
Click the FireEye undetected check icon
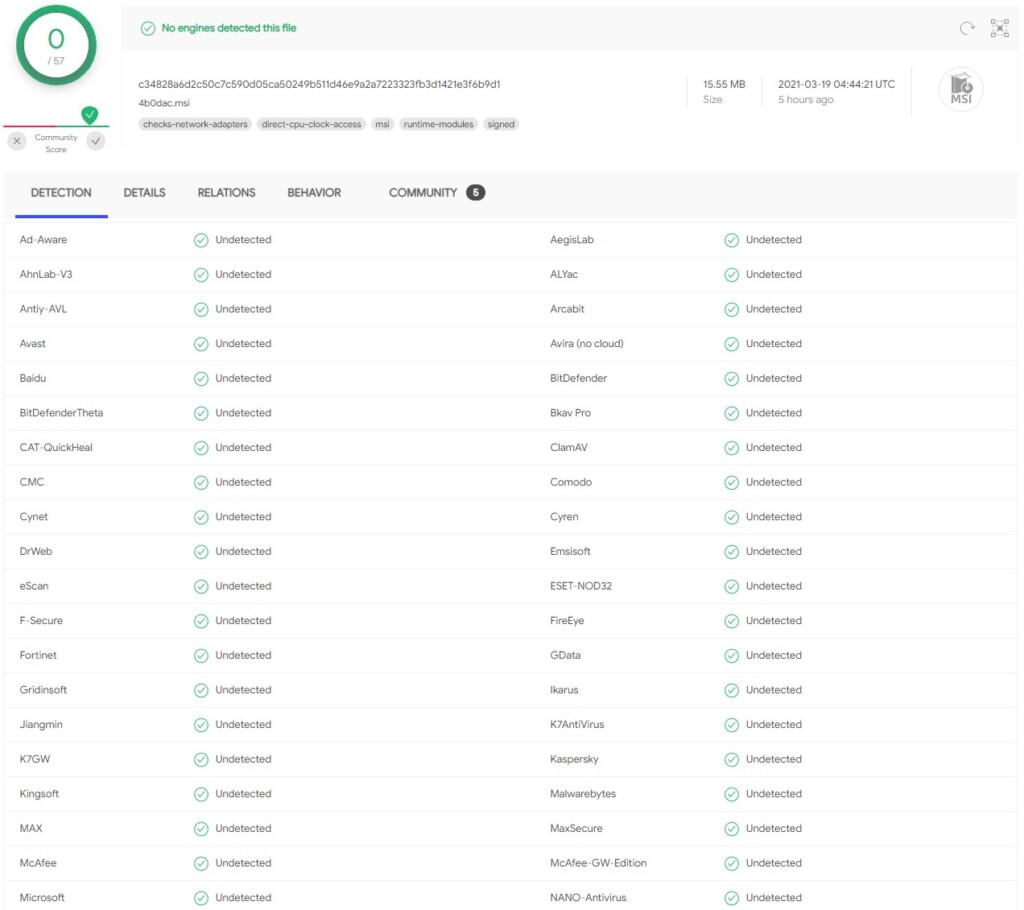pyautogui.click(x=731, y=621)
